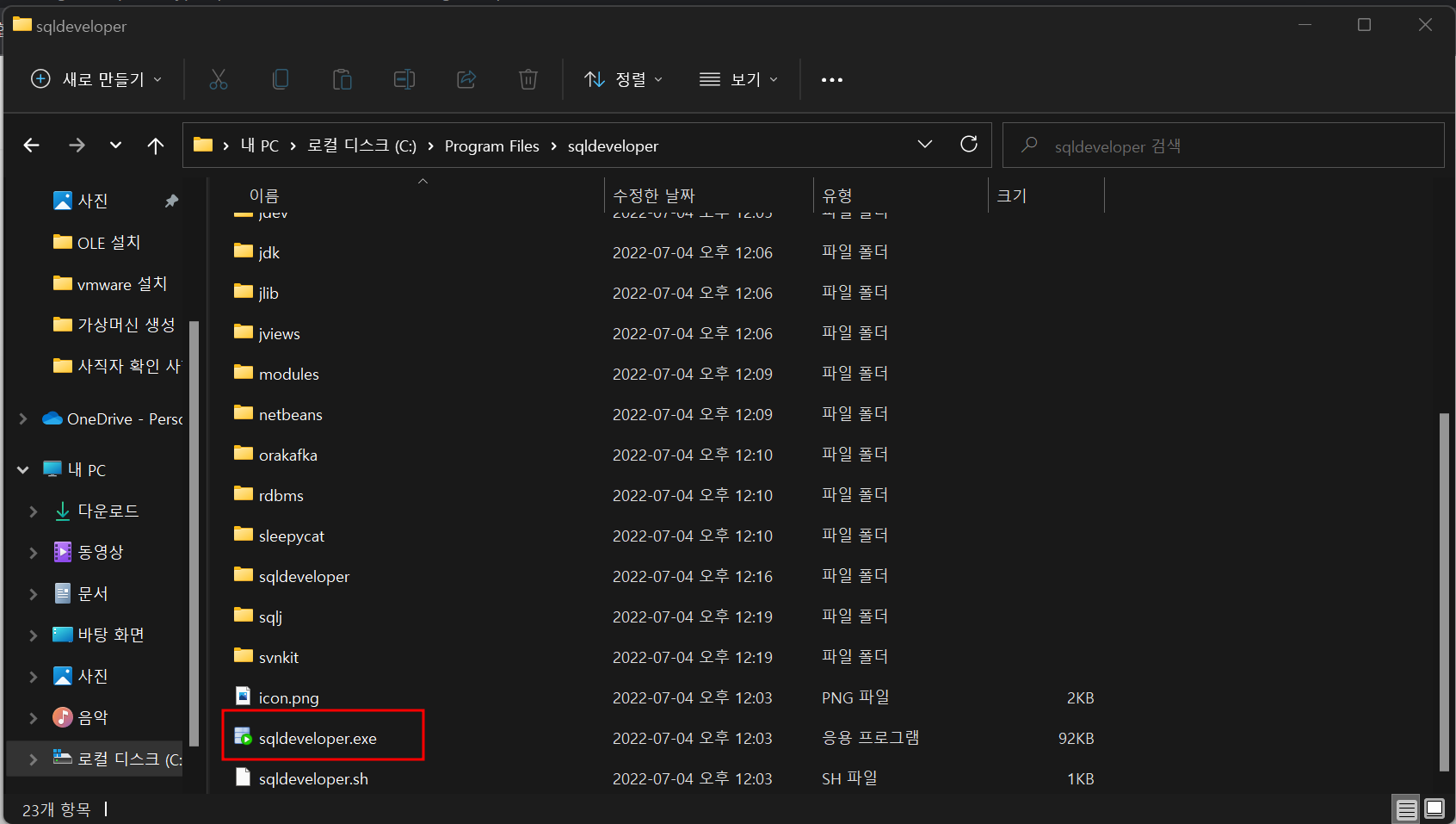Go up one folder level arrow
This screenshot has width=1456, height=824.
(156, 146)
